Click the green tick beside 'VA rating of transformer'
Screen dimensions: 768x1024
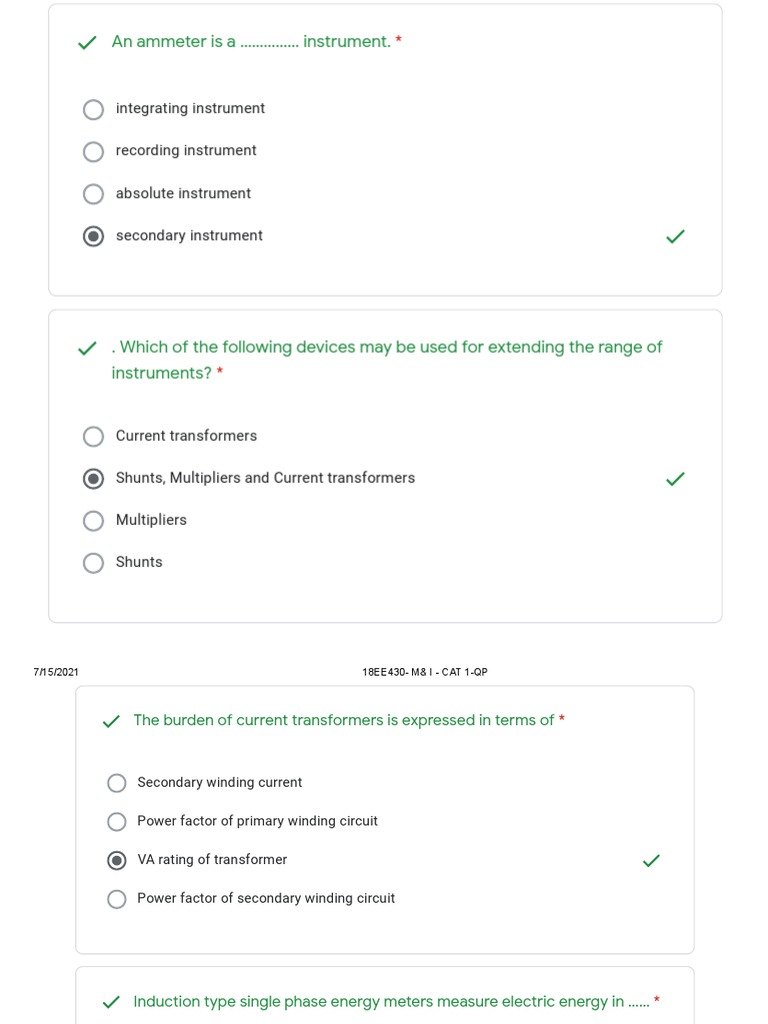pos(651,860)
